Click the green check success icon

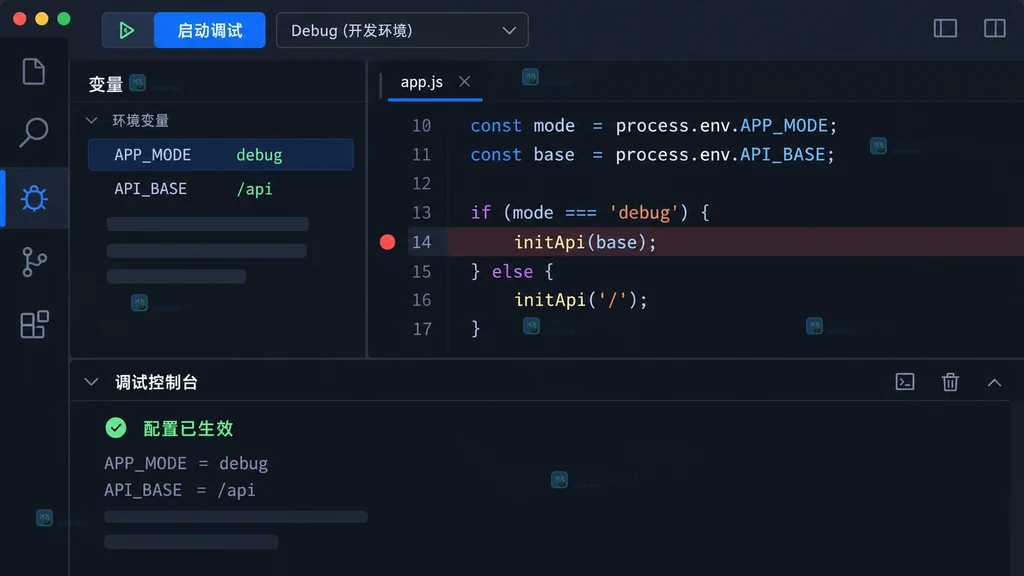coord(116,428)
